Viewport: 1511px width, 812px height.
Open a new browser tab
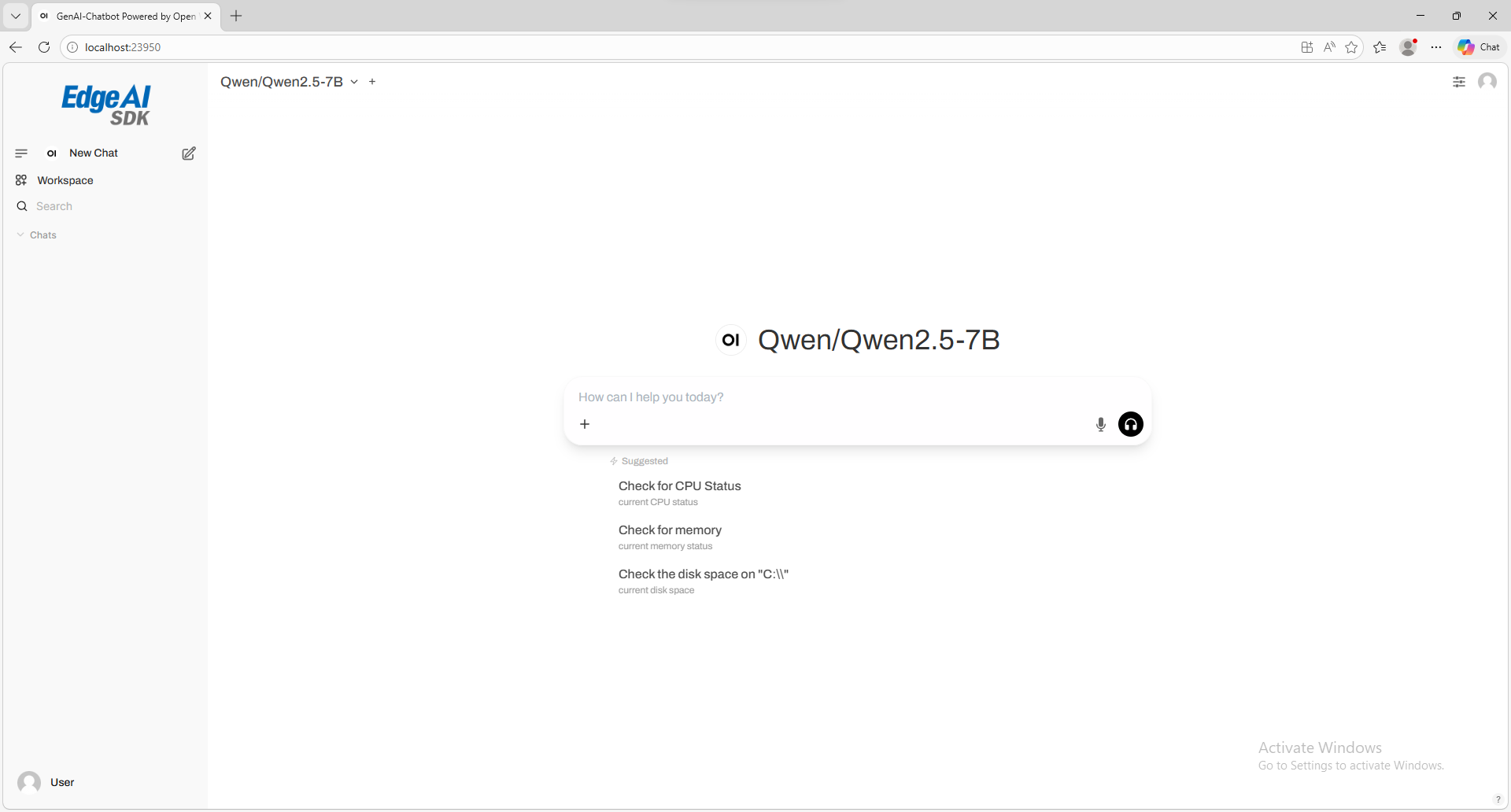(236, 16)
